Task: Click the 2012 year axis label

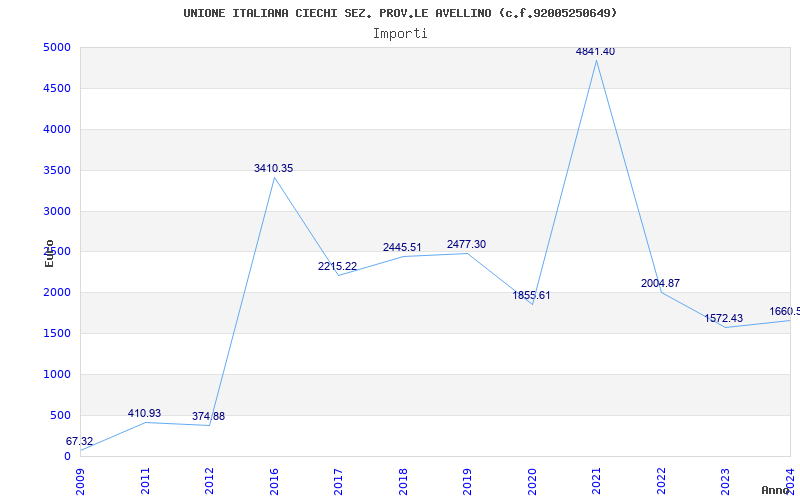Action: 210,481
